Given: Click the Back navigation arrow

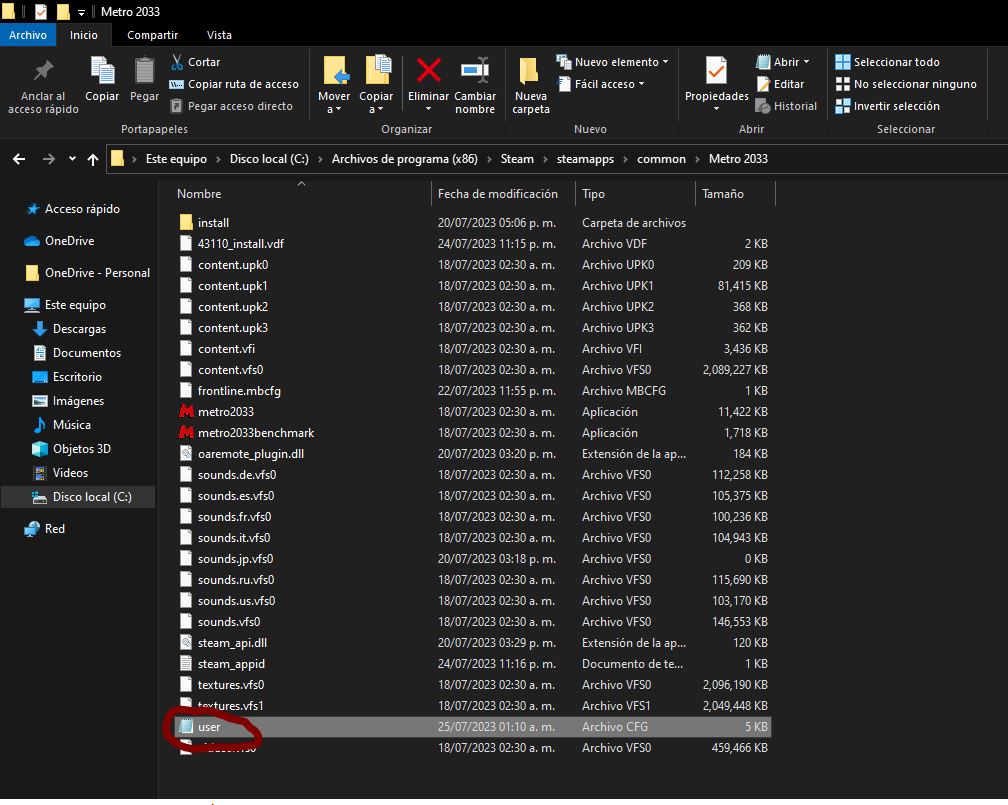Looking at the screenshot, I should (x=19, y=159).
